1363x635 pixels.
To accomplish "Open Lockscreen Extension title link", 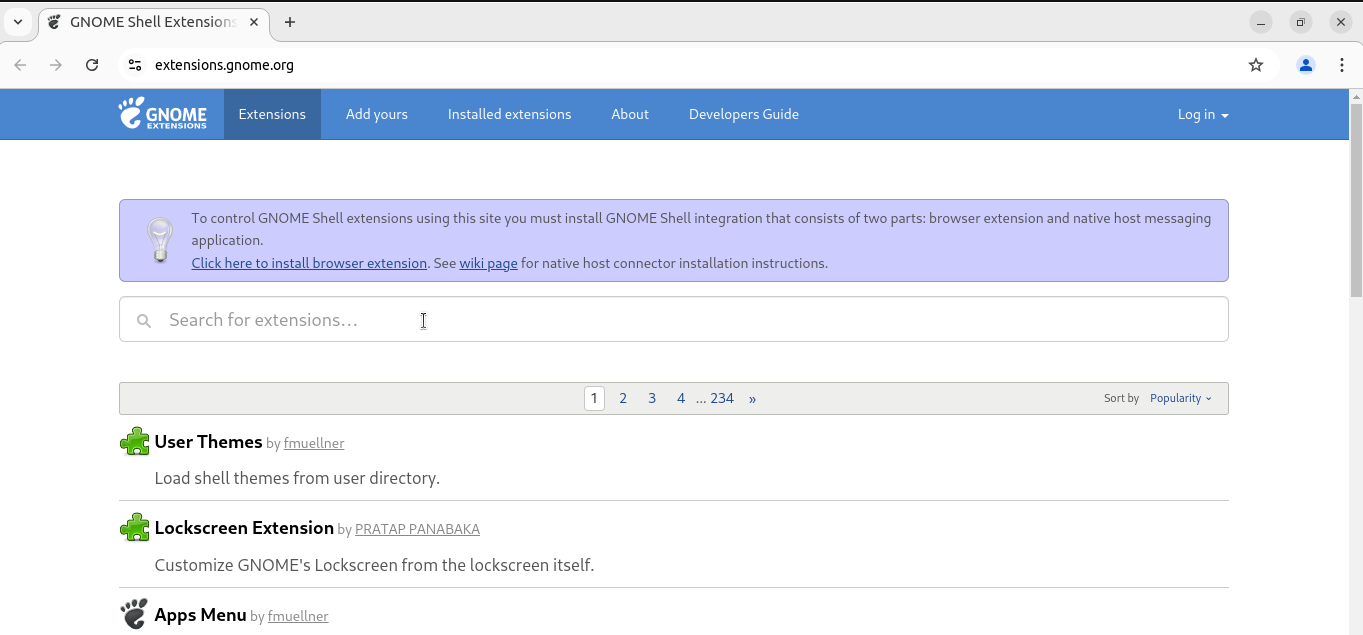I will pyautogui.click(x=244, y=527).
